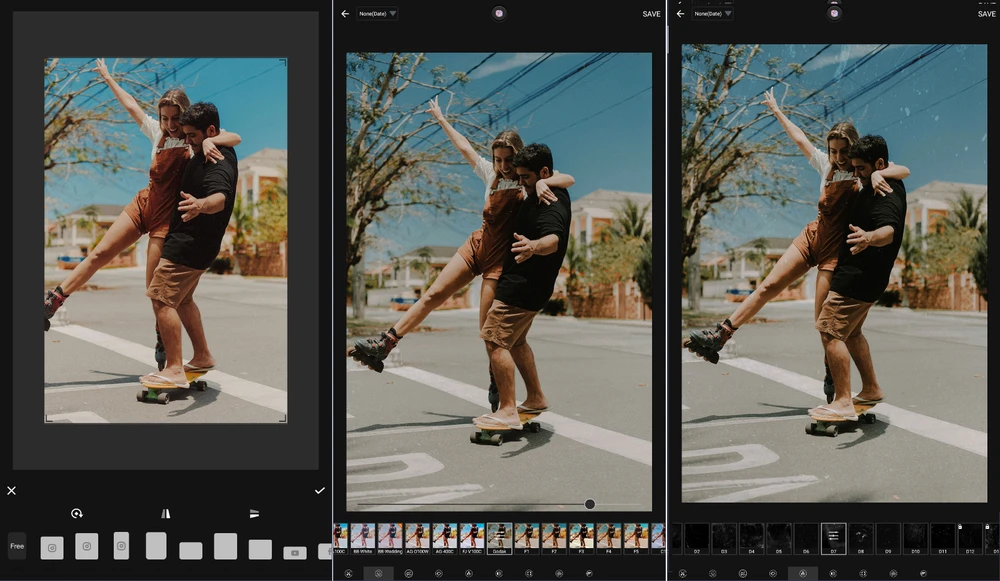Expand the None(Date) dropdown in right panel
Viewport: 1000px width, 581px height.
coord(713,14)
